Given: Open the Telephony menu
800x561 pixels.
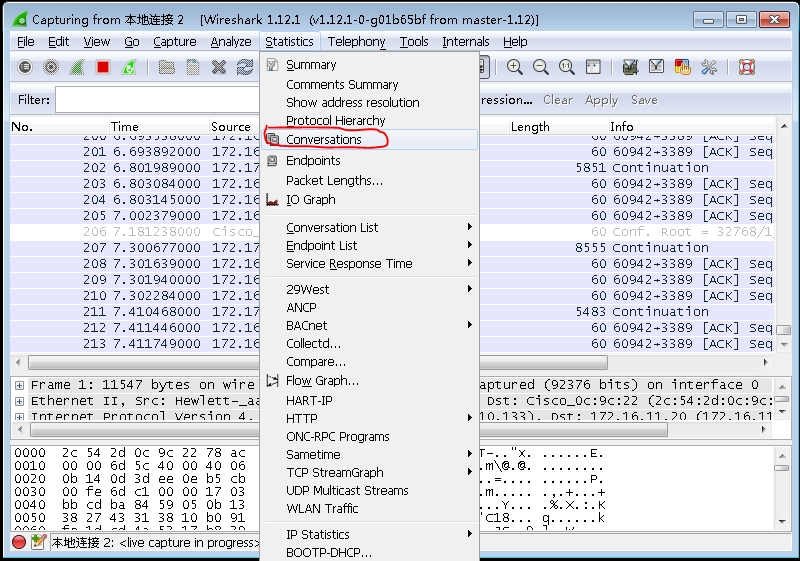Looking at the screenshot, I should tap(356, 42).
